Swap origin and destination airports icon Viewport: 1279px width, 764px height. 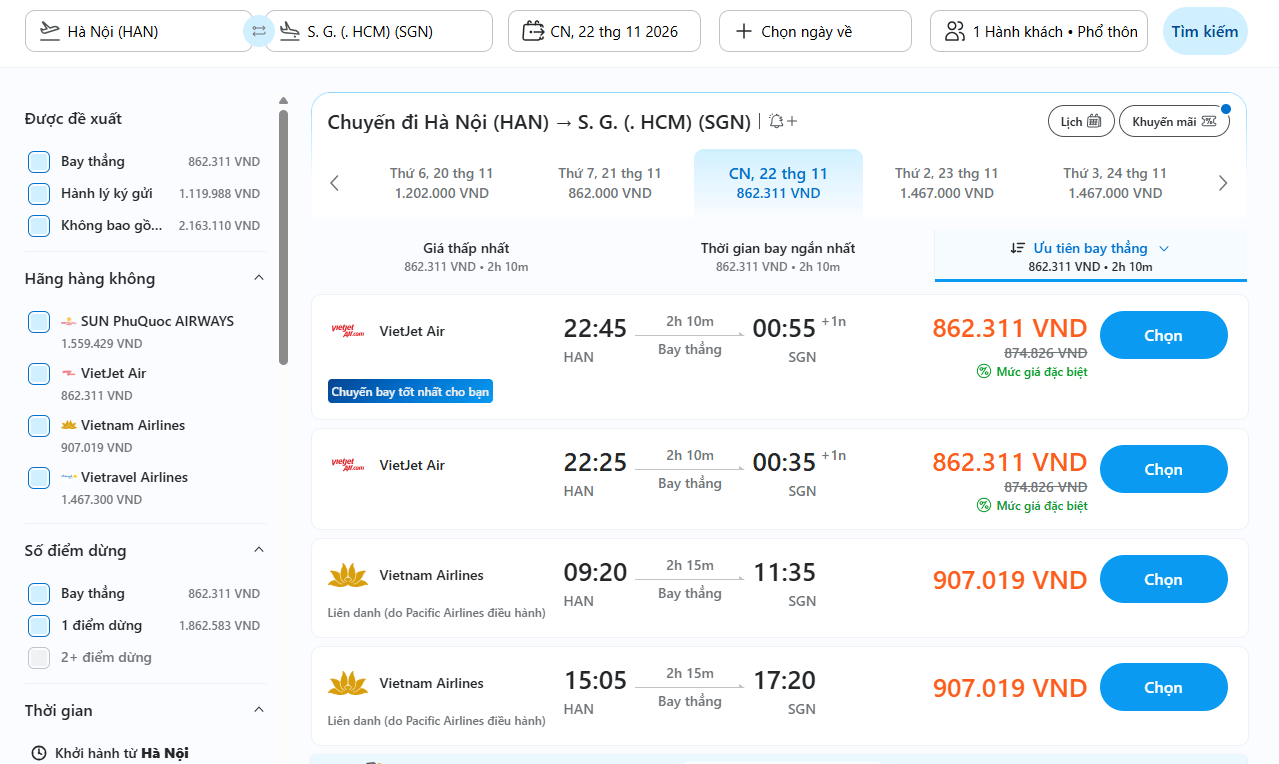[x=259, y=31]
